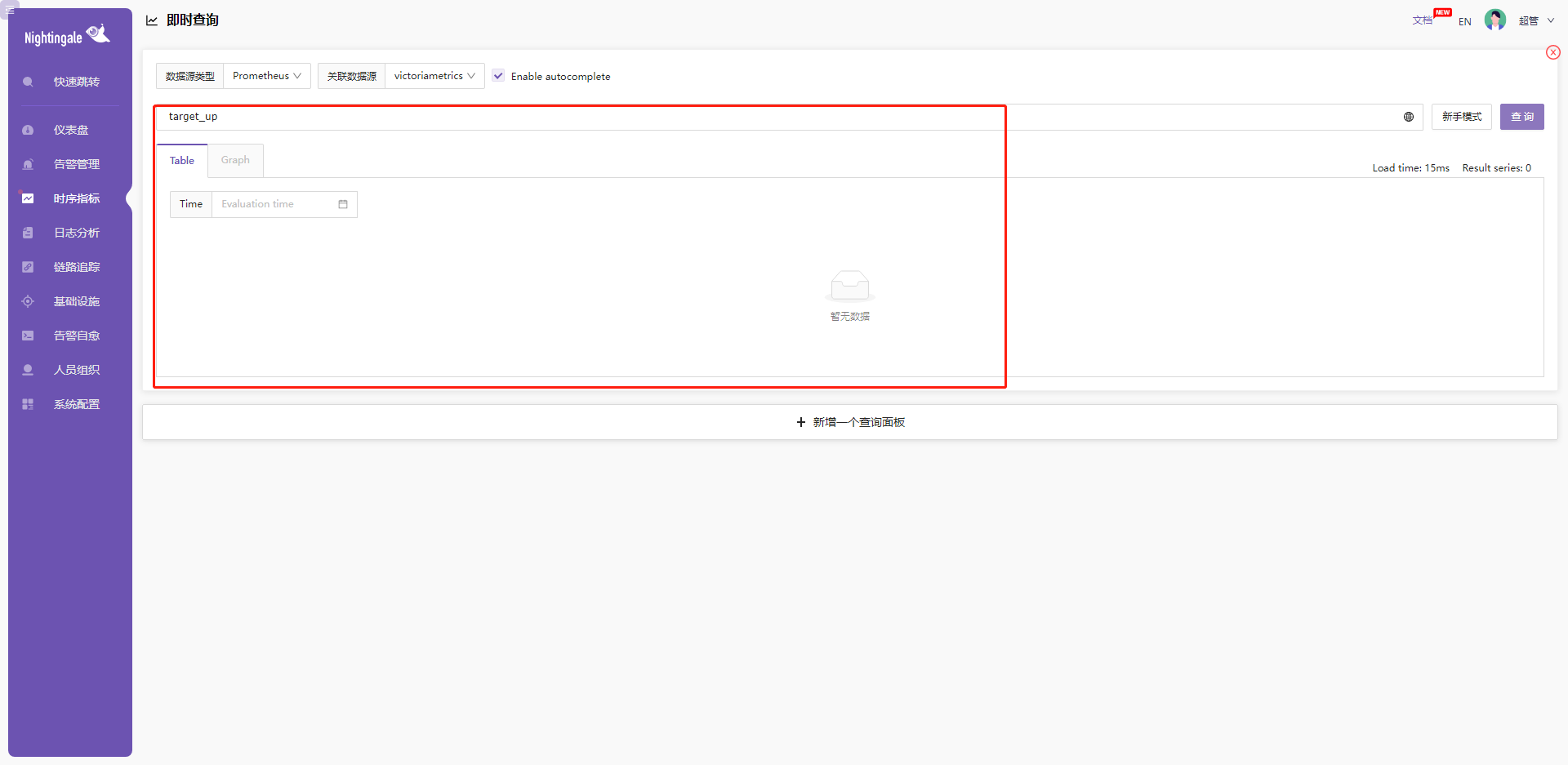Open the Prometheus datasource type dropdown

(266, 75)
